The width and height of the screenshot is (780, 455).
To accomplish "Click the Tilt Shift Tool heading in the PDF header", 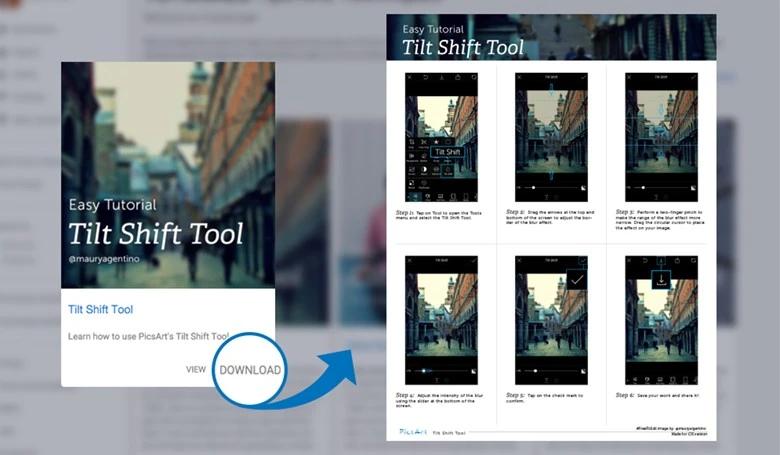I will (x=463, y=48).
